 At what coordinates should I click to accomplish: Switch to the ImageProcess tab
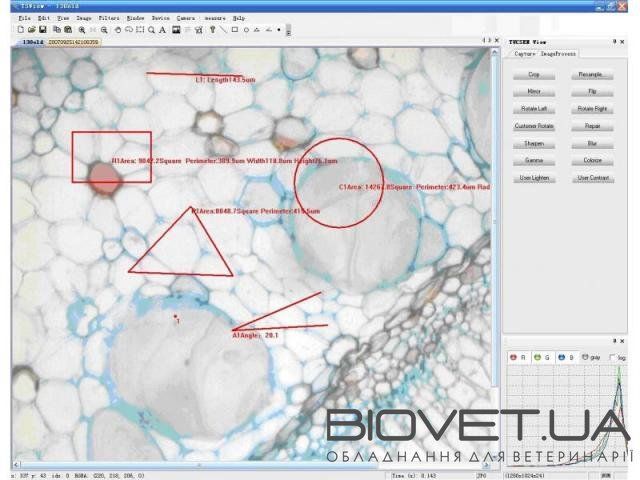pyautogui.click(x=558, y=53)
